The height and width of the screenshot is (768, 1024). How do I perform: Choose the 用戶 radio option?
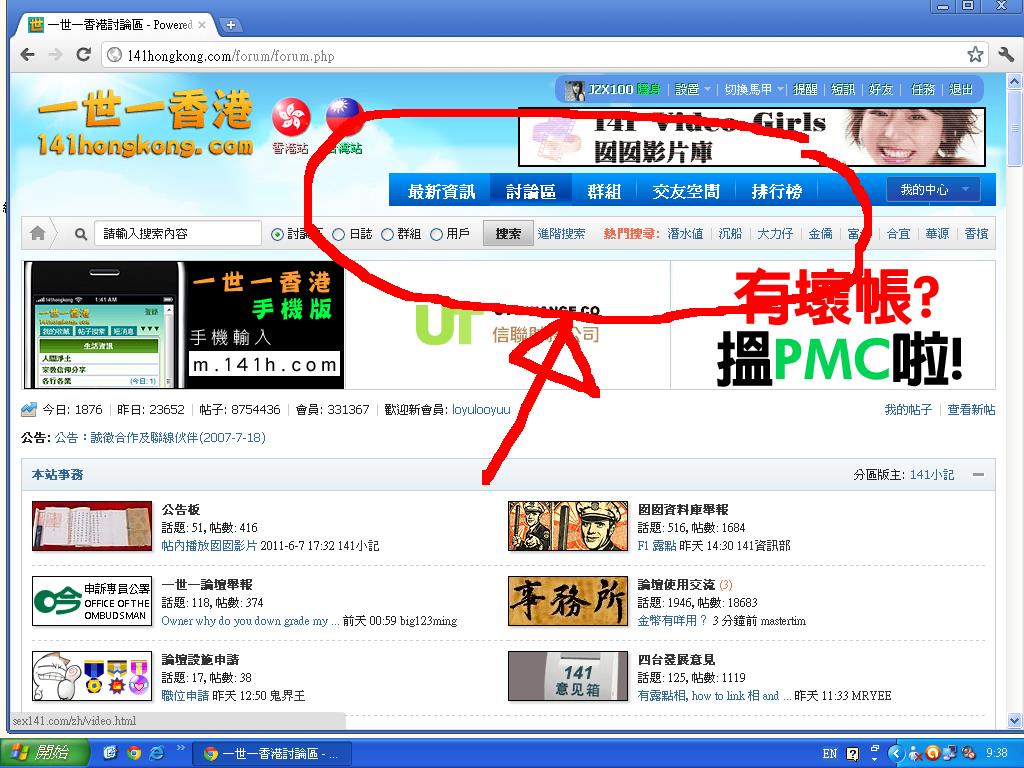(x=435, y=233)
